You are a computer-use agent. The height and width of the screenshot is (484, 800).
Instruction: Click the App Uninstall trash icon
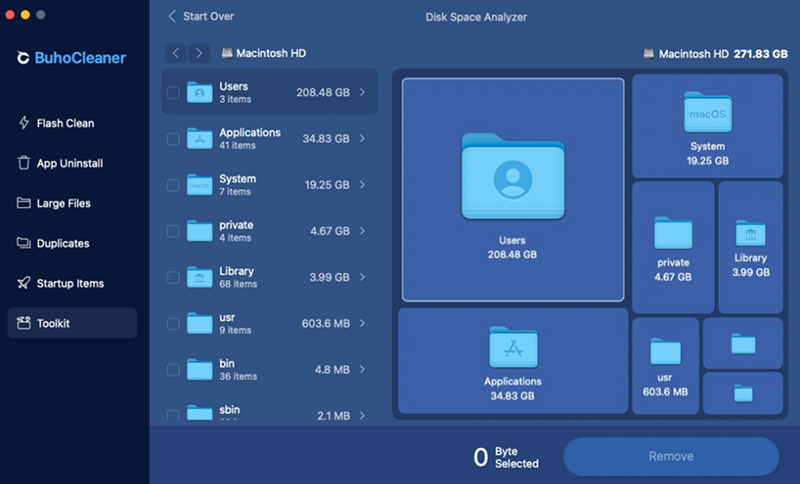click(x=24, y=163)
